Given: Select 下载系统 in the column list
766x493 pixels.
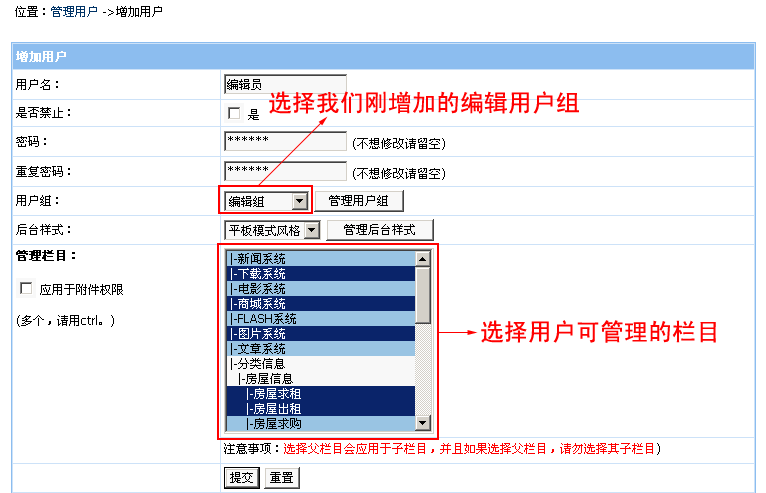Looking at the screenshot, I should 318,273.
